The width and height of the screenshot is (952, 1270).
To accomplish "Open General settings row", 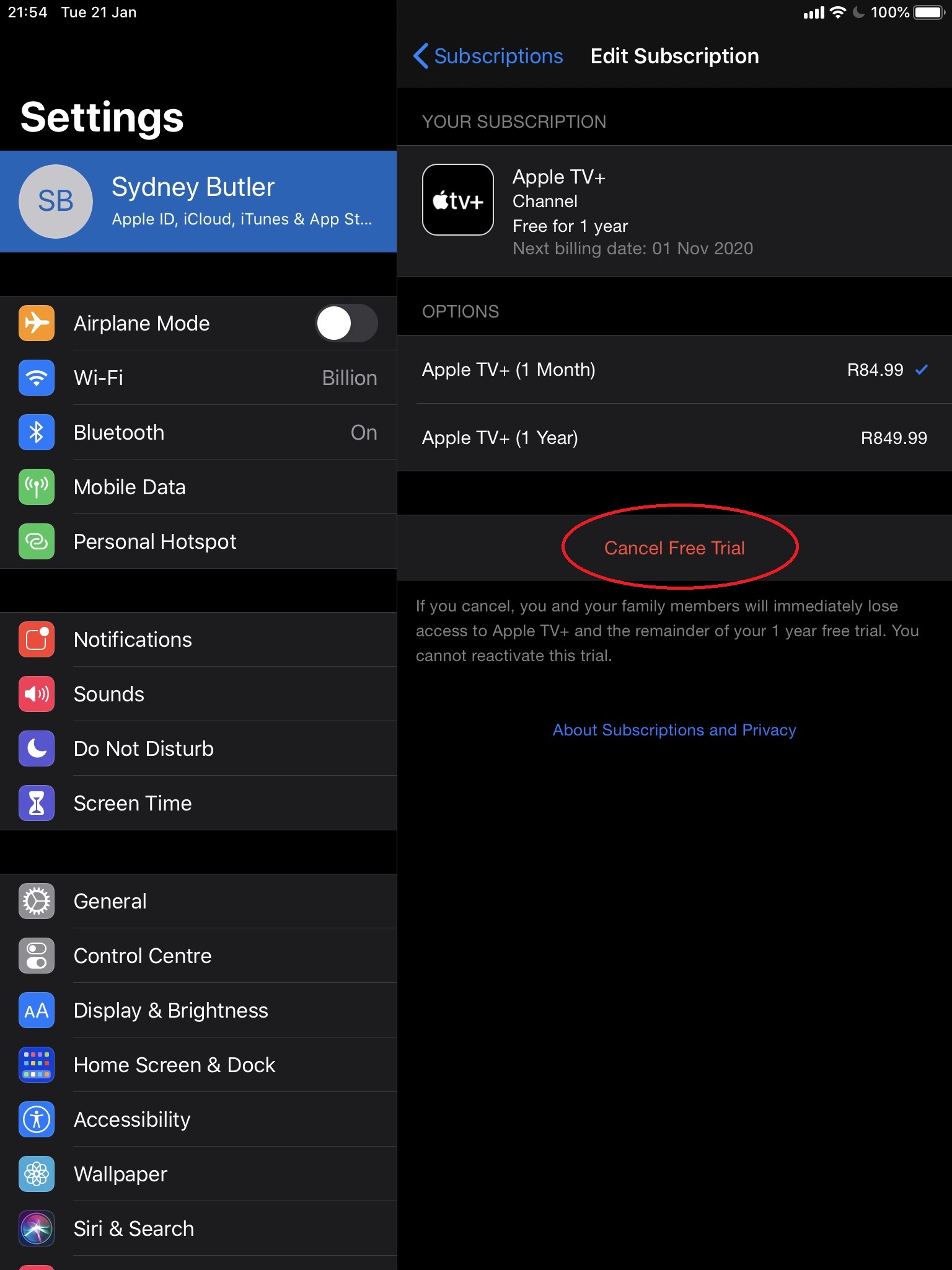I will pyautogui.click(x=198, y=901).
